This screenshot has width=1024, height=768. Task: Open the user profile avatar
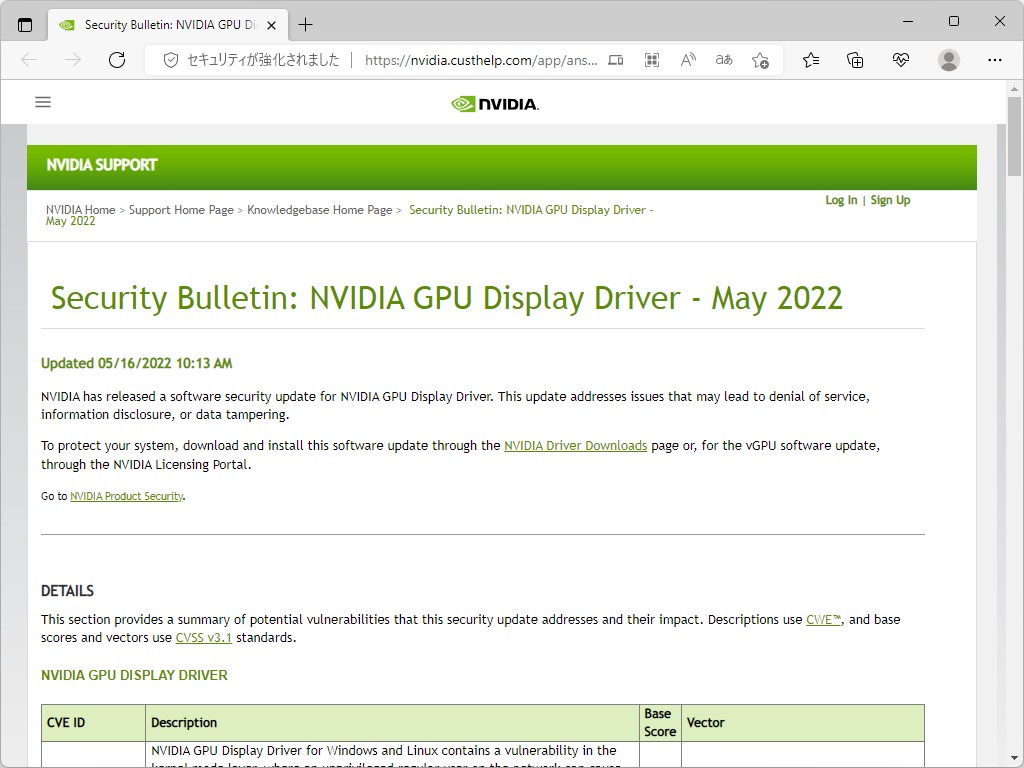tap(948, 60)
